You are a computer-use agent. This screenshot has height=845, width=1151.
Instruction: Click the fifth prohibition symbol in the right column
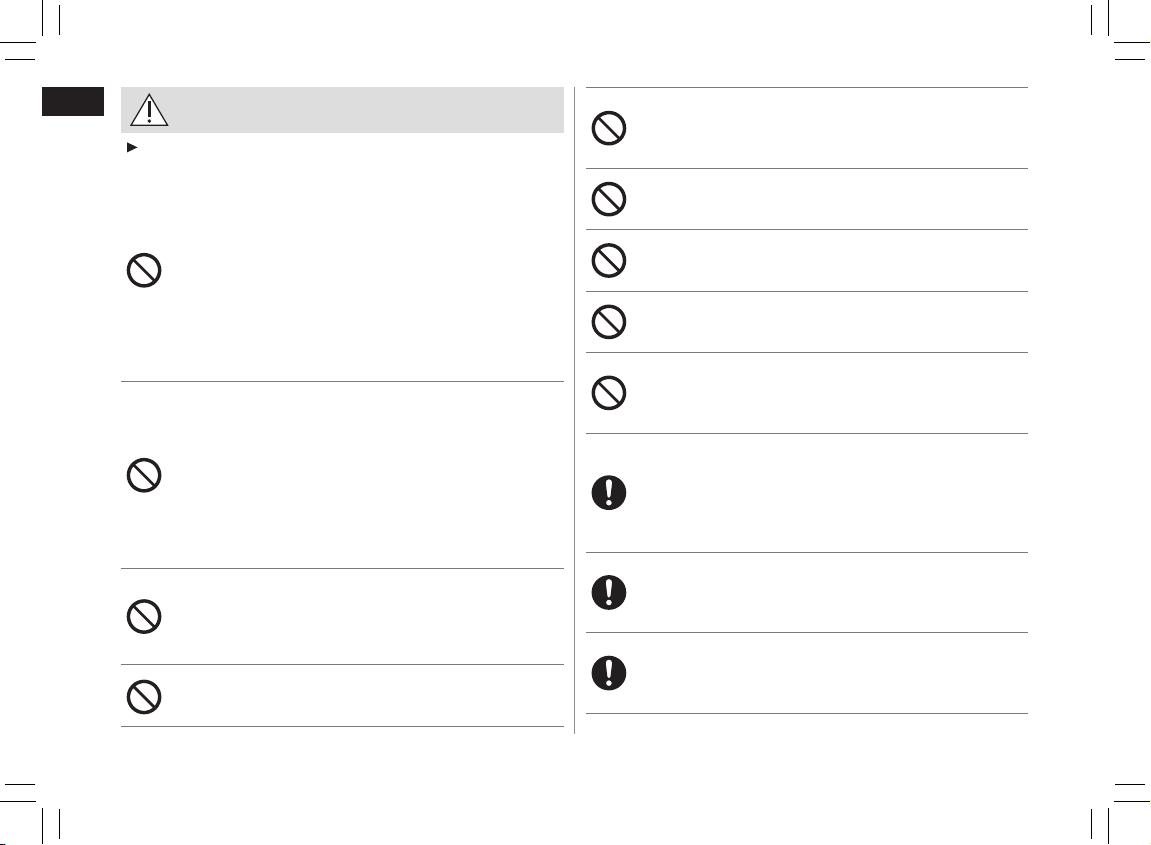pos(610,393)
